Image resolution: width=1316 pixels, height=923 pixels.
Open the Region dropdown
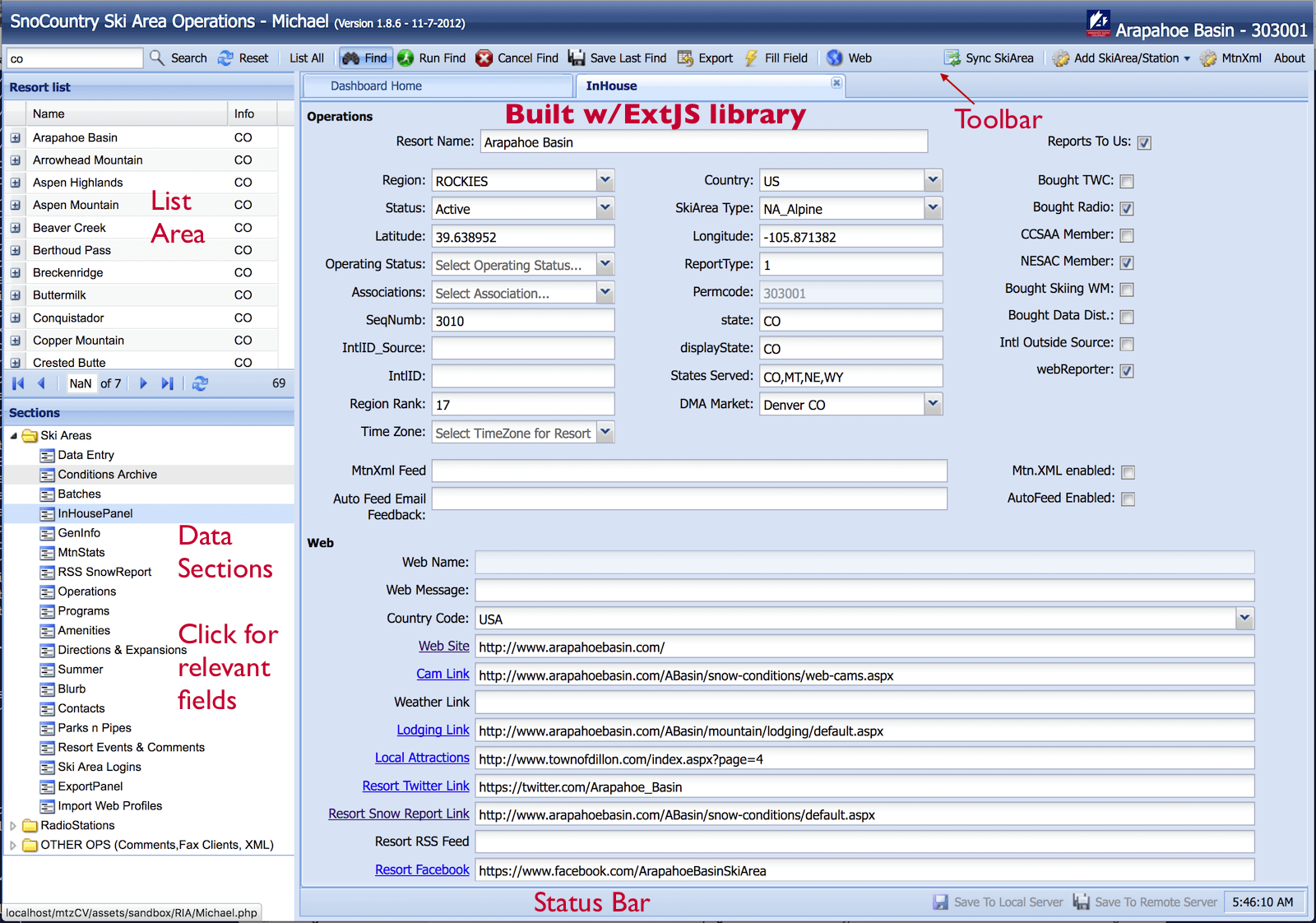[605, 180]
